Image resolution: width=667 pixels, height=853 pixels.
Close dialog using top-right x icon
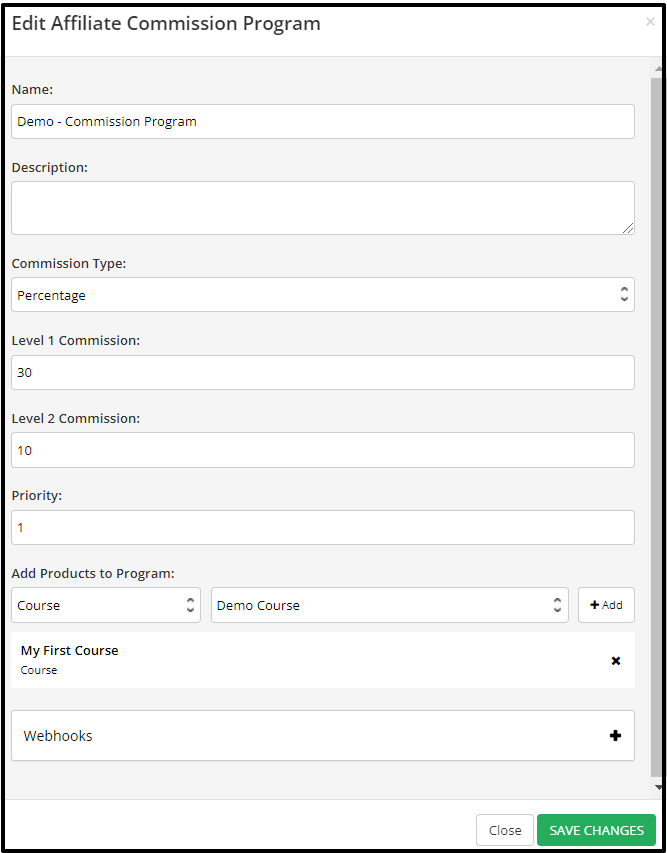pos(650,22)
